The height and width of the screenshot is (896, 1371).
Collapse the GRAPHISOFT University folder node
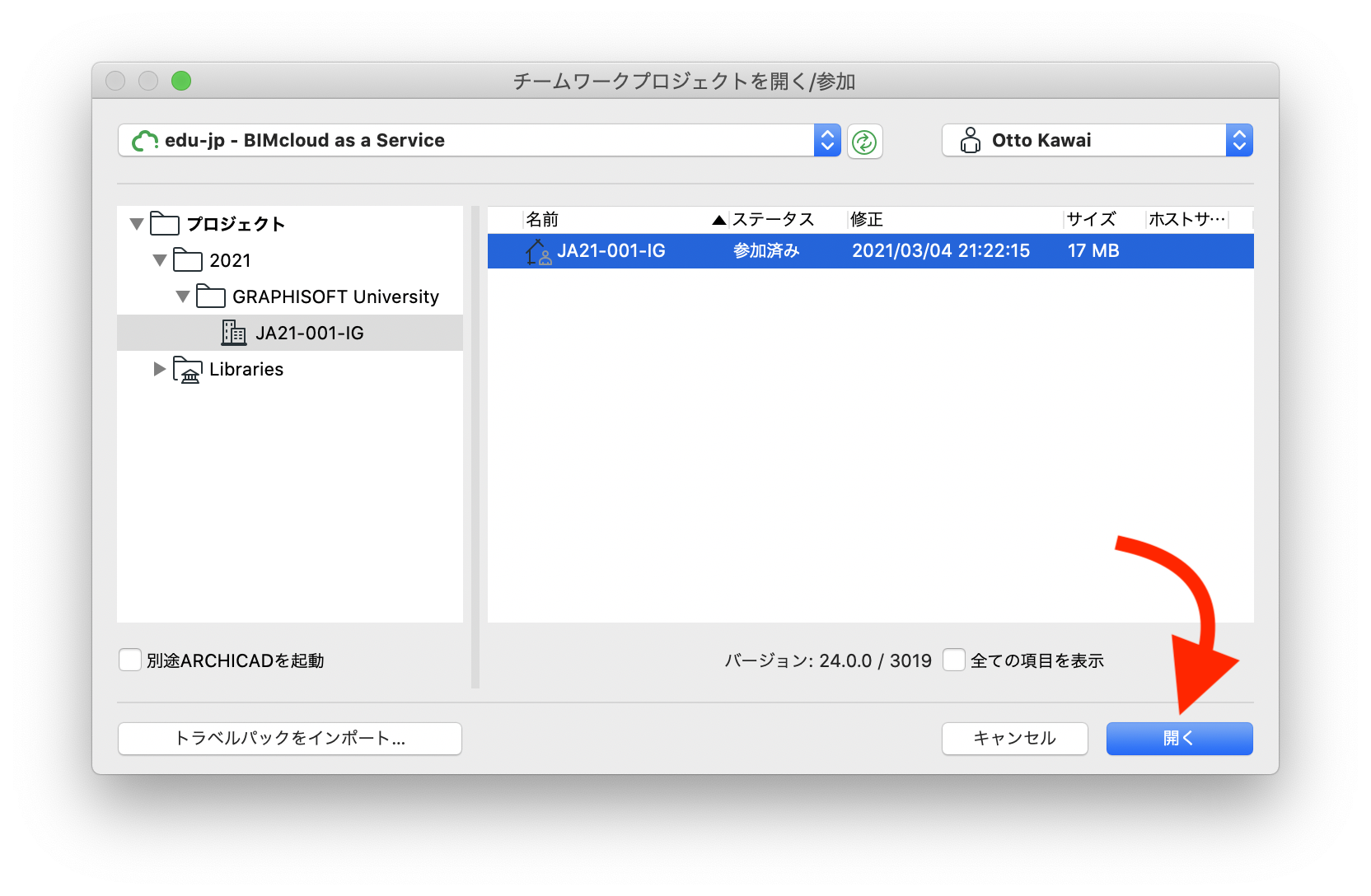(x=183, y=296)
